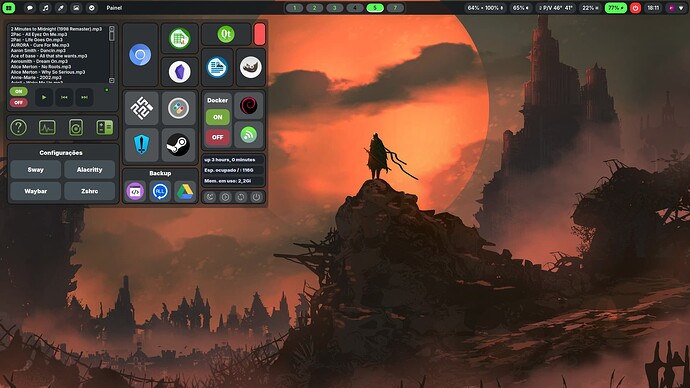The image size is (690, 388).
Task: Switch to workspace 4
Action: 355,8
